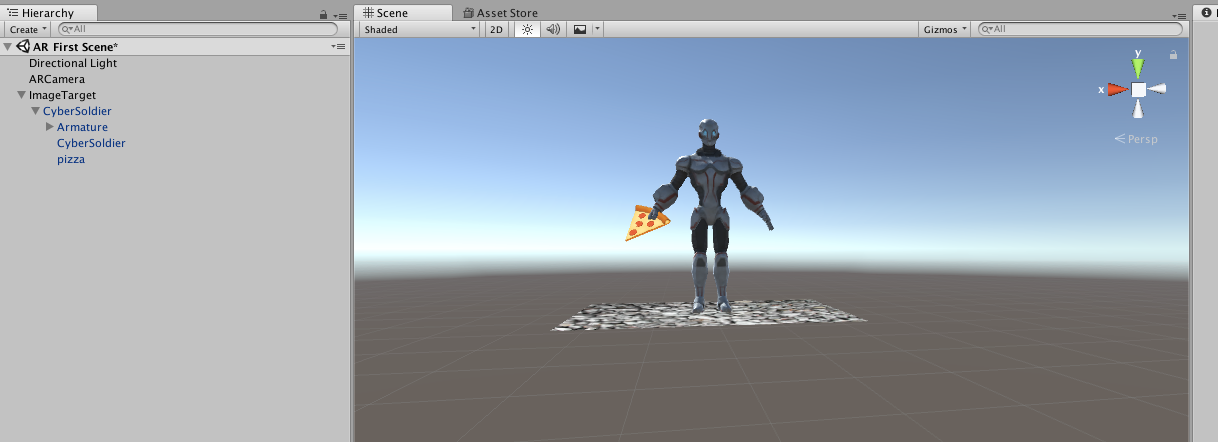The height and width of the screenshot is (442, 1218).
Task: Toggle scene lighting sun icon
Action: point(527,30)
